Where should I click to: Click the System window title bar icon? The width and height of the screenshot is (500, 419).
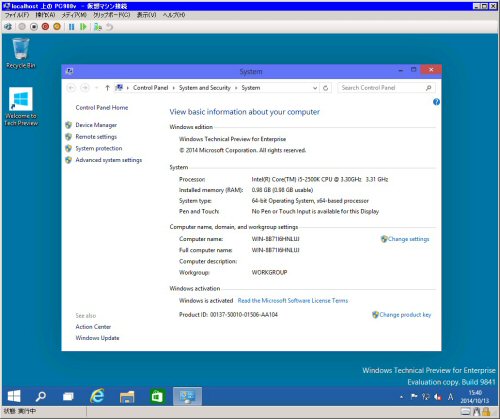(x=70, y=71)
